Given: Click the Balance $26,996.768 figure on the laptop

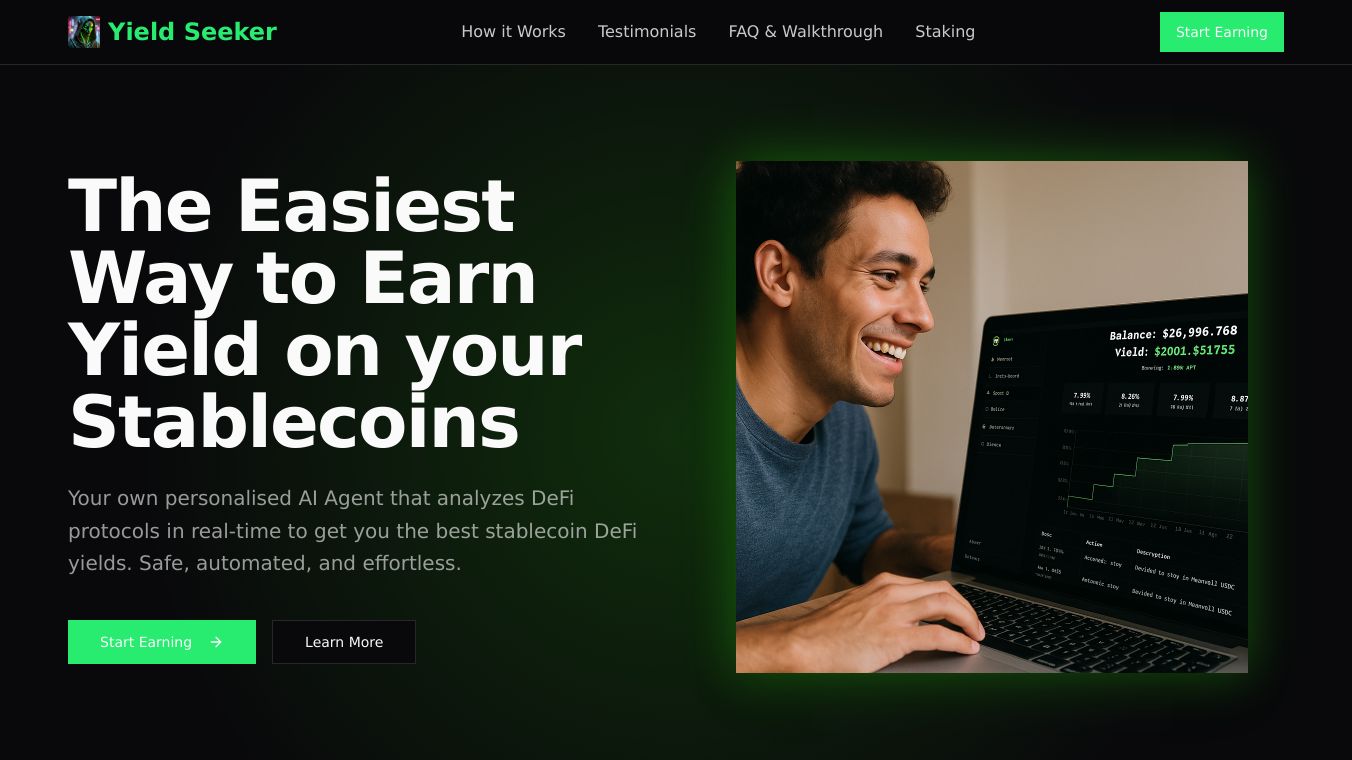Looking at the screenshot, I should click(1173, 333).
